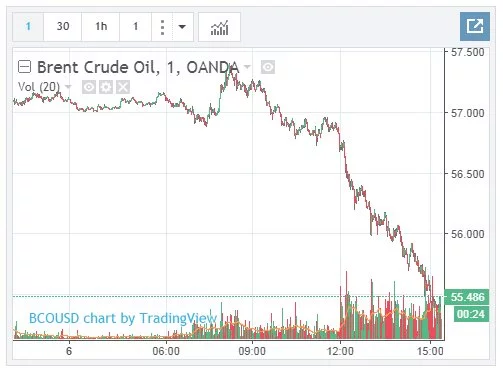This screenshot has width=503, height=373.
Task: Collapse legend with the minus box
Action: click(x=24, y=67)
